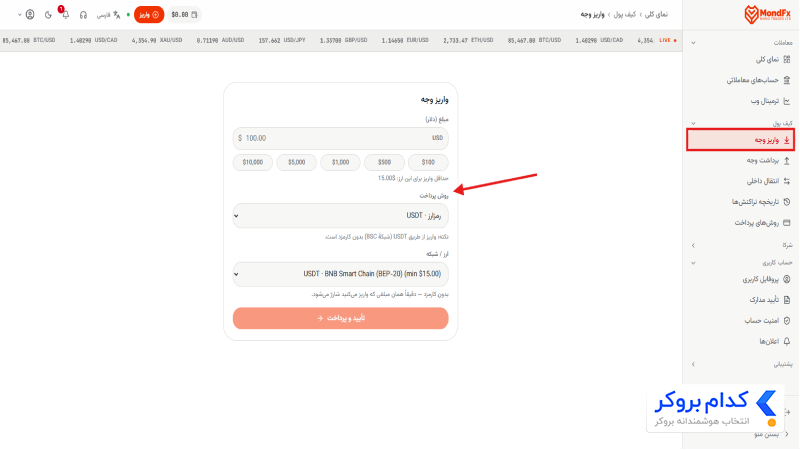800x450 pixels.
Task: Click the $0.00 wallet balance chip
Action: coord(184,15)
